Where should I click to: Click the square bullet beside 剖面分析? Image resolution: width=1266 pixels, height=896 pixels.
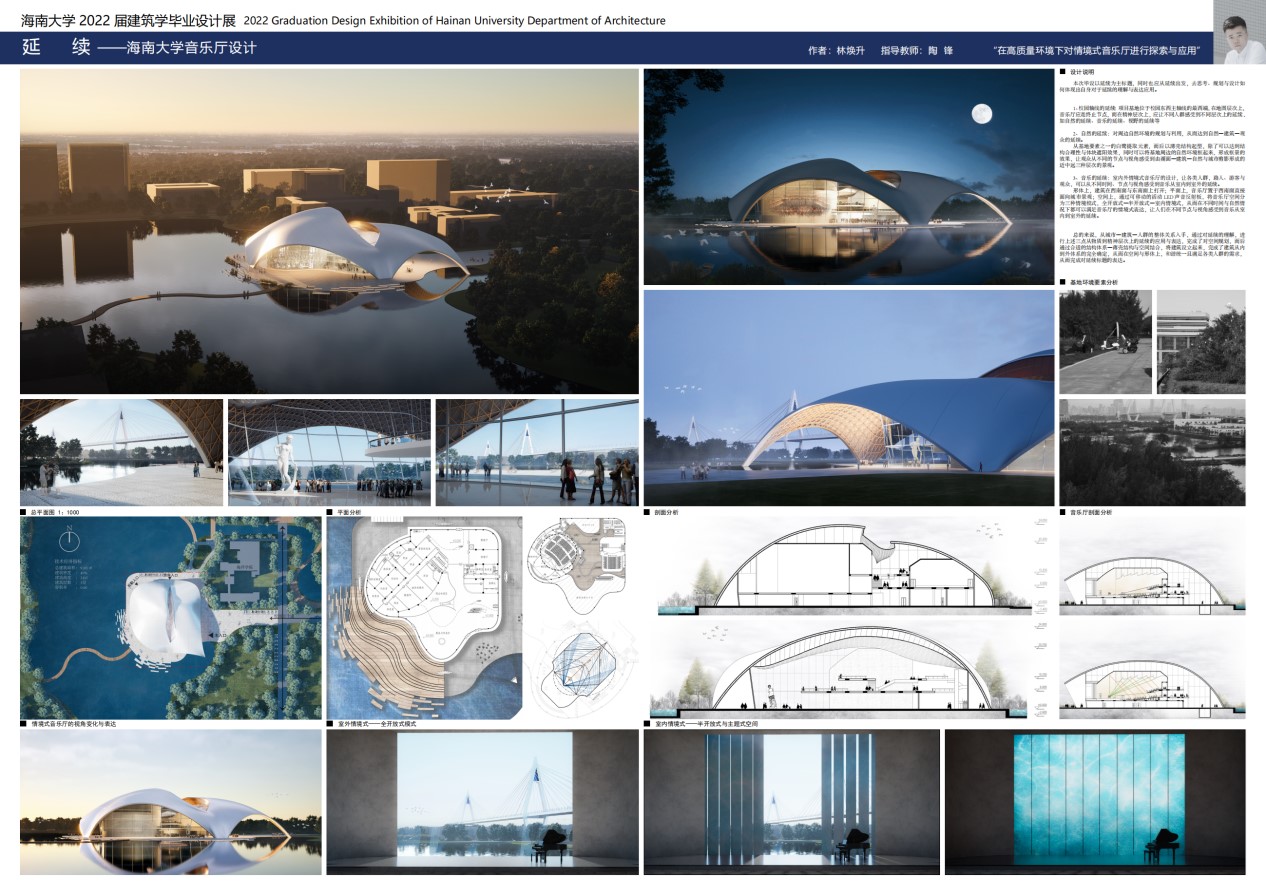click(x=647, y=512)
